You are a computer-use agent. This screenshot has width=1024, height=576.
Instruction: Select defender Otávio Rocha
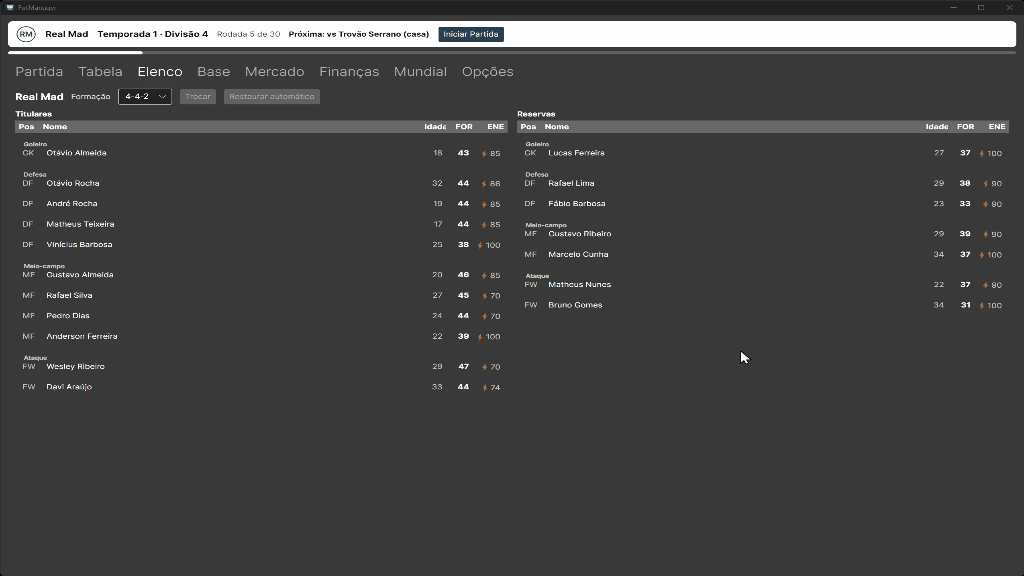261,184
